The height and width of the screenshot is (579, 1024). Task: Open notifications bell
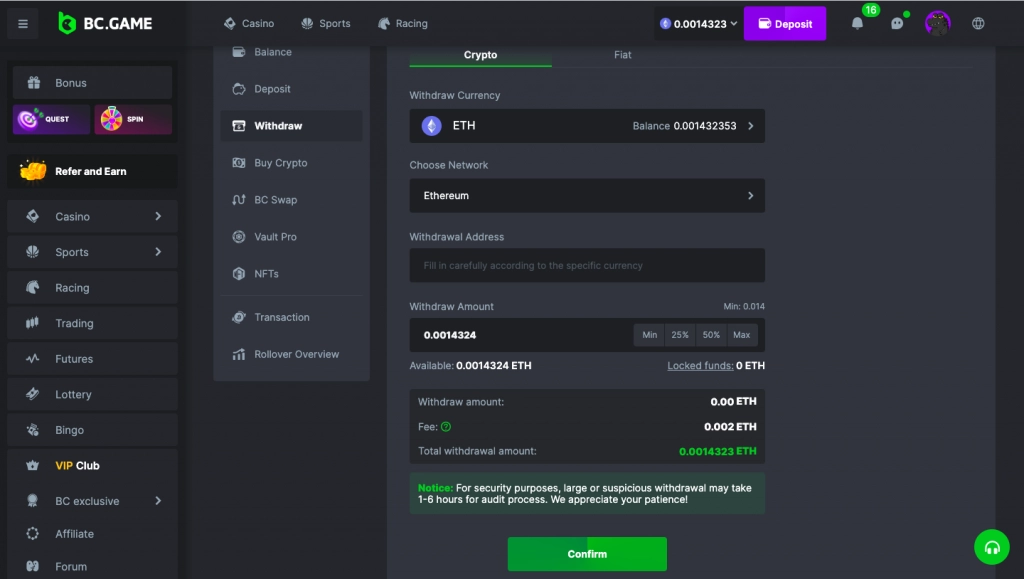857,23
